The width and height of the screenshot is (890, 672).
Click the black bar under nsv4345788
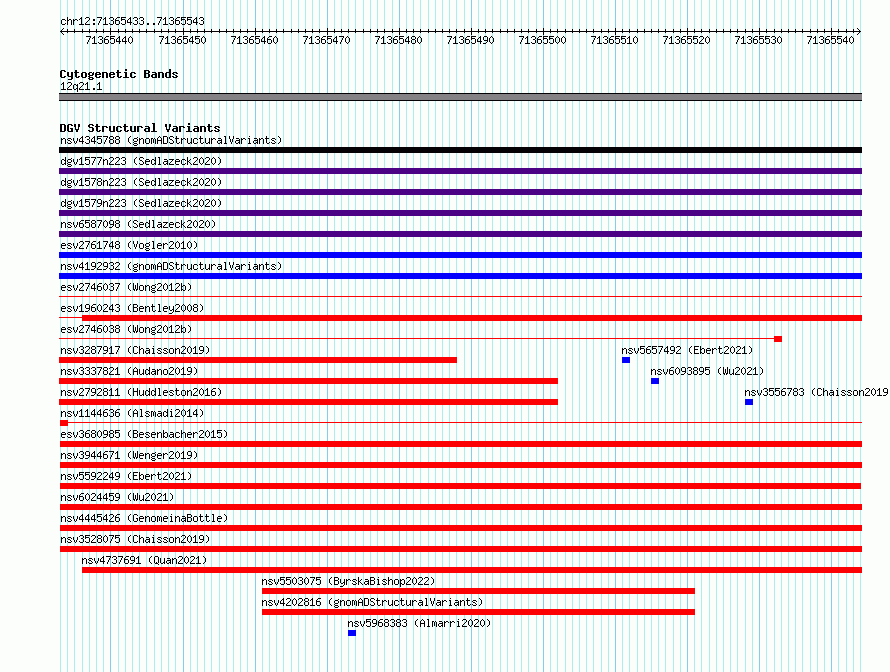pos(460,150)
